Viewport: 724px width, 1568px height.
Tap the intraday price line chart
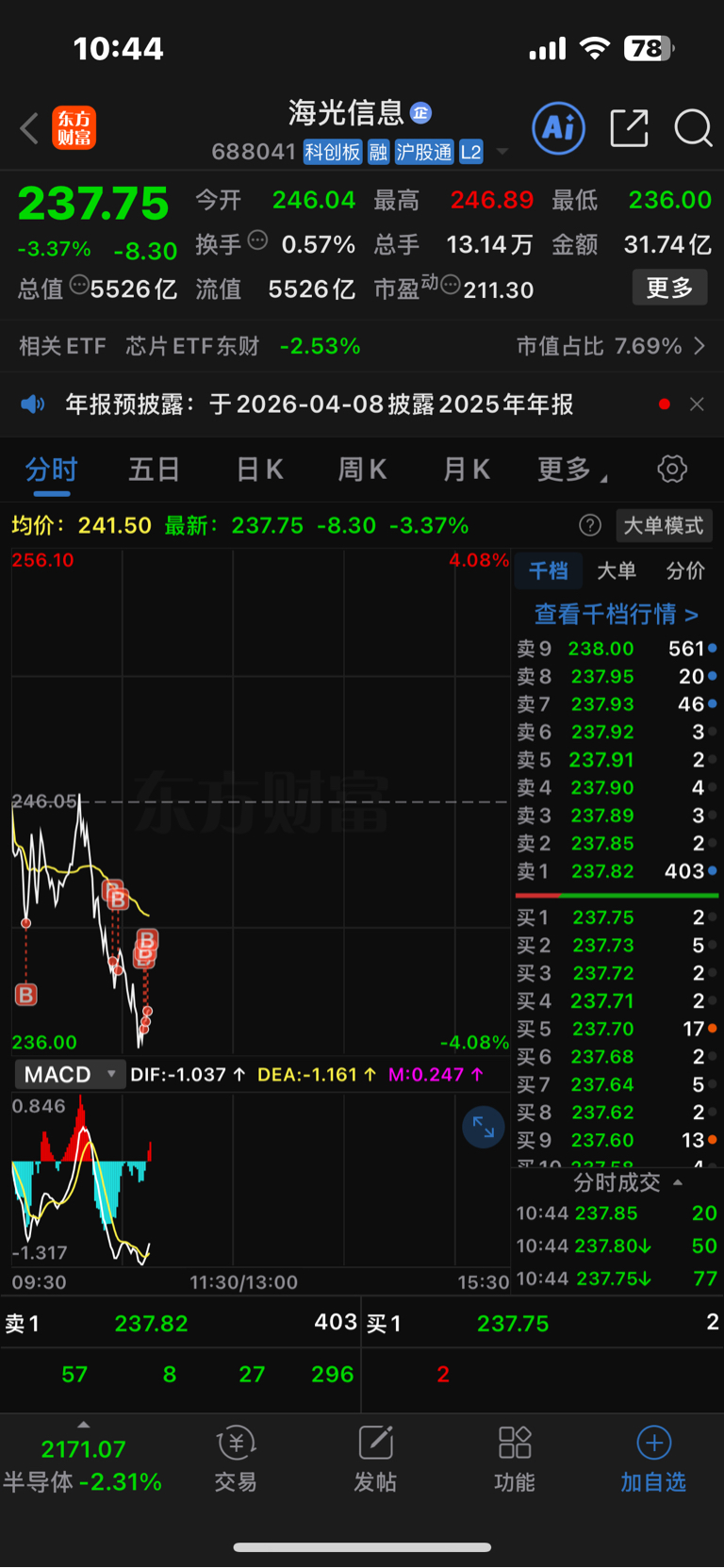click(261, 801)
